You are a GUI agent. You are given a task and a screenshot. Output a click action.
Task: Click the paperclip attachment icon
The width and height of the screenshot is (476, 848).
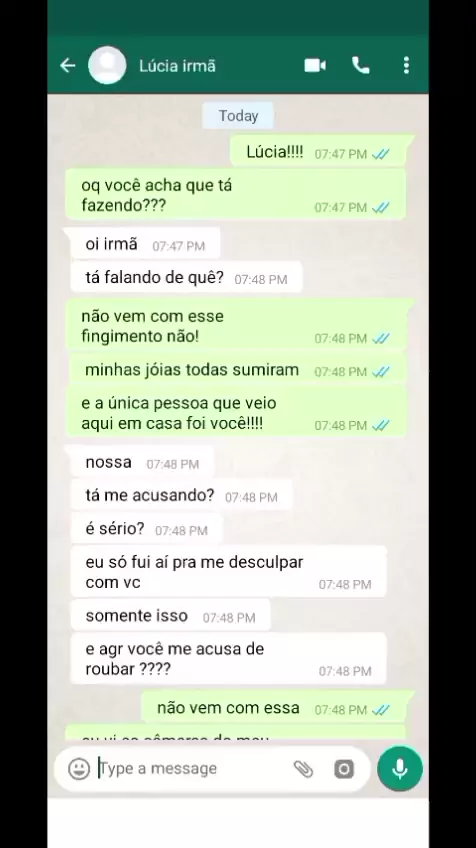303,768
